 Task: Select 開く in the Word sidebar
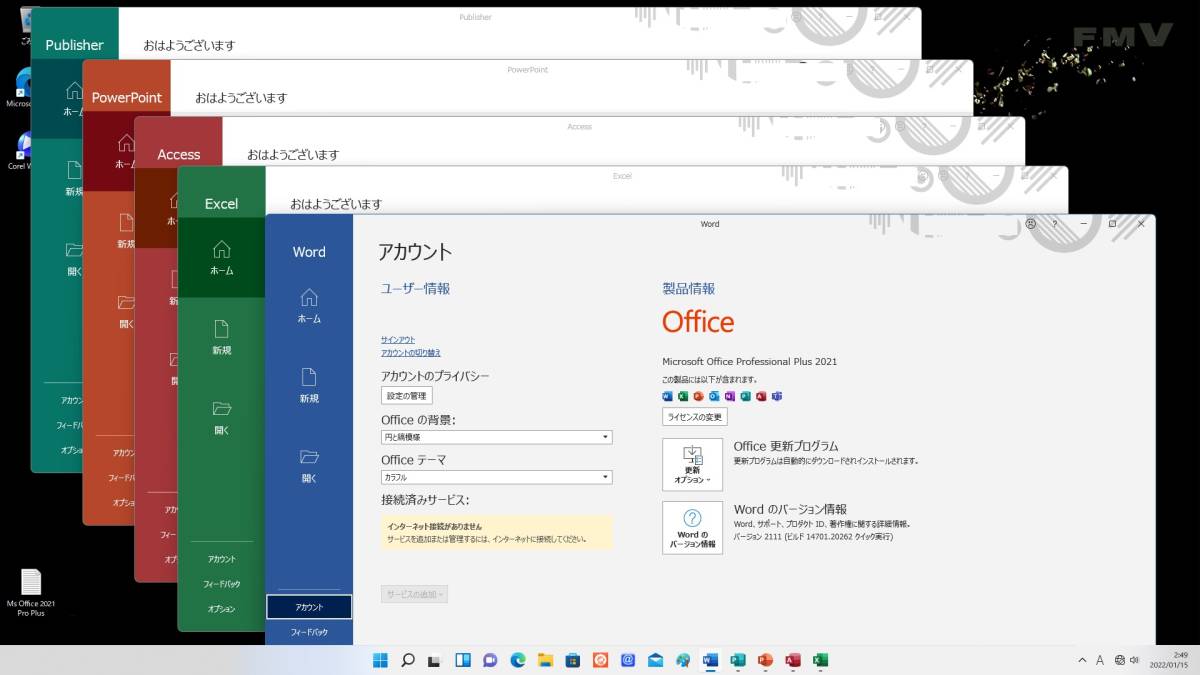tap(309, 465)
